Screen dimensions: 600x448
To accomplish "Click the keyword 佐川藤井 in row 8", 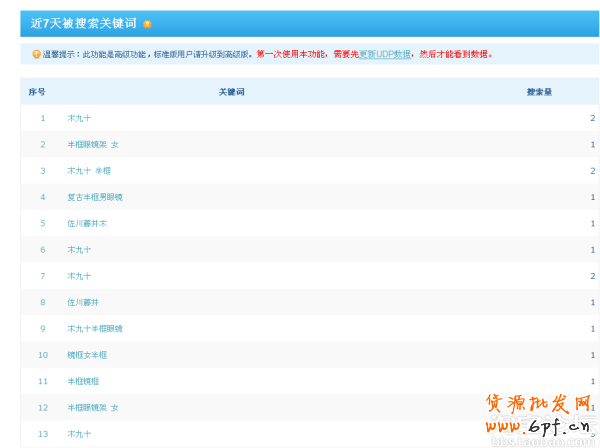I will click(x=83, y=302).
